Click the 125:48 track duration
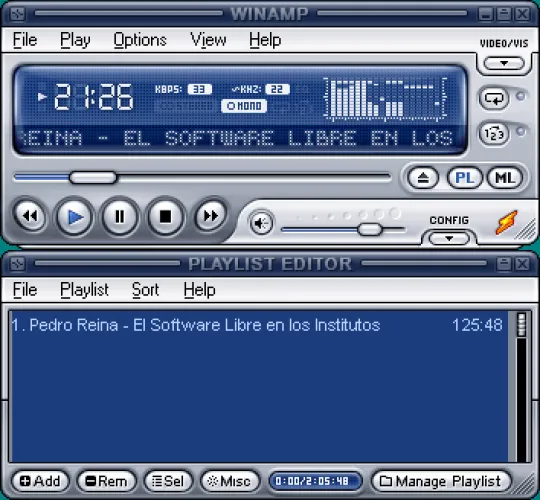540x500 pixels. (477, 325)
